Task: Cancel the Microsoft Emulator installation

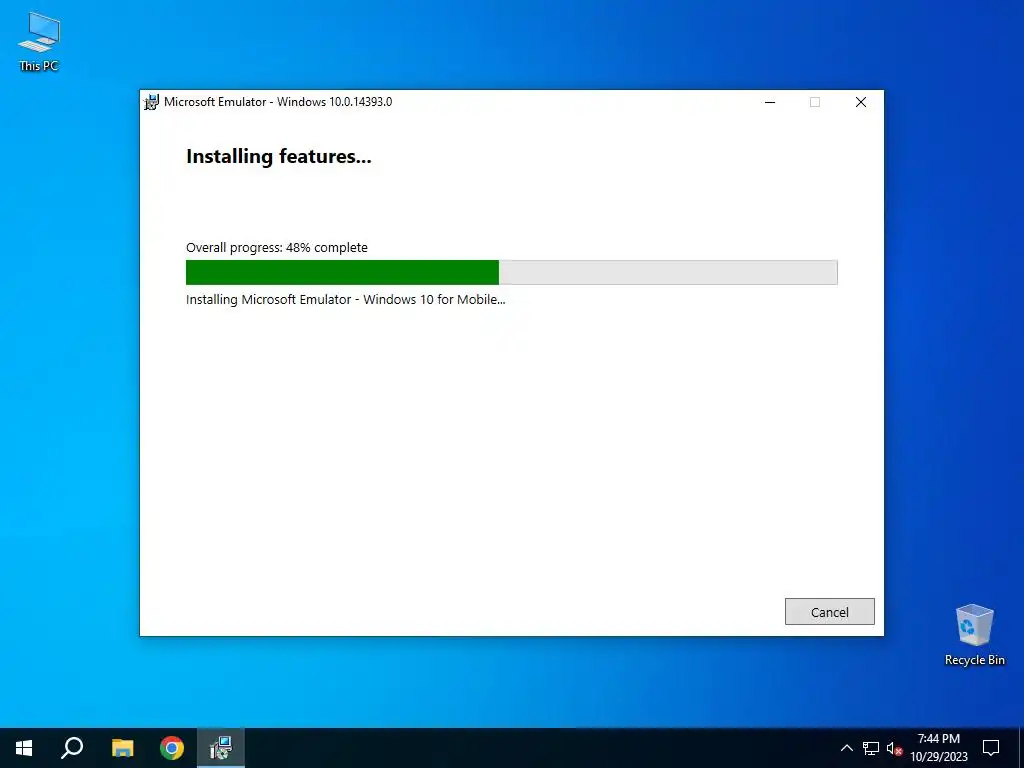Action: click(x=829, y=611)
